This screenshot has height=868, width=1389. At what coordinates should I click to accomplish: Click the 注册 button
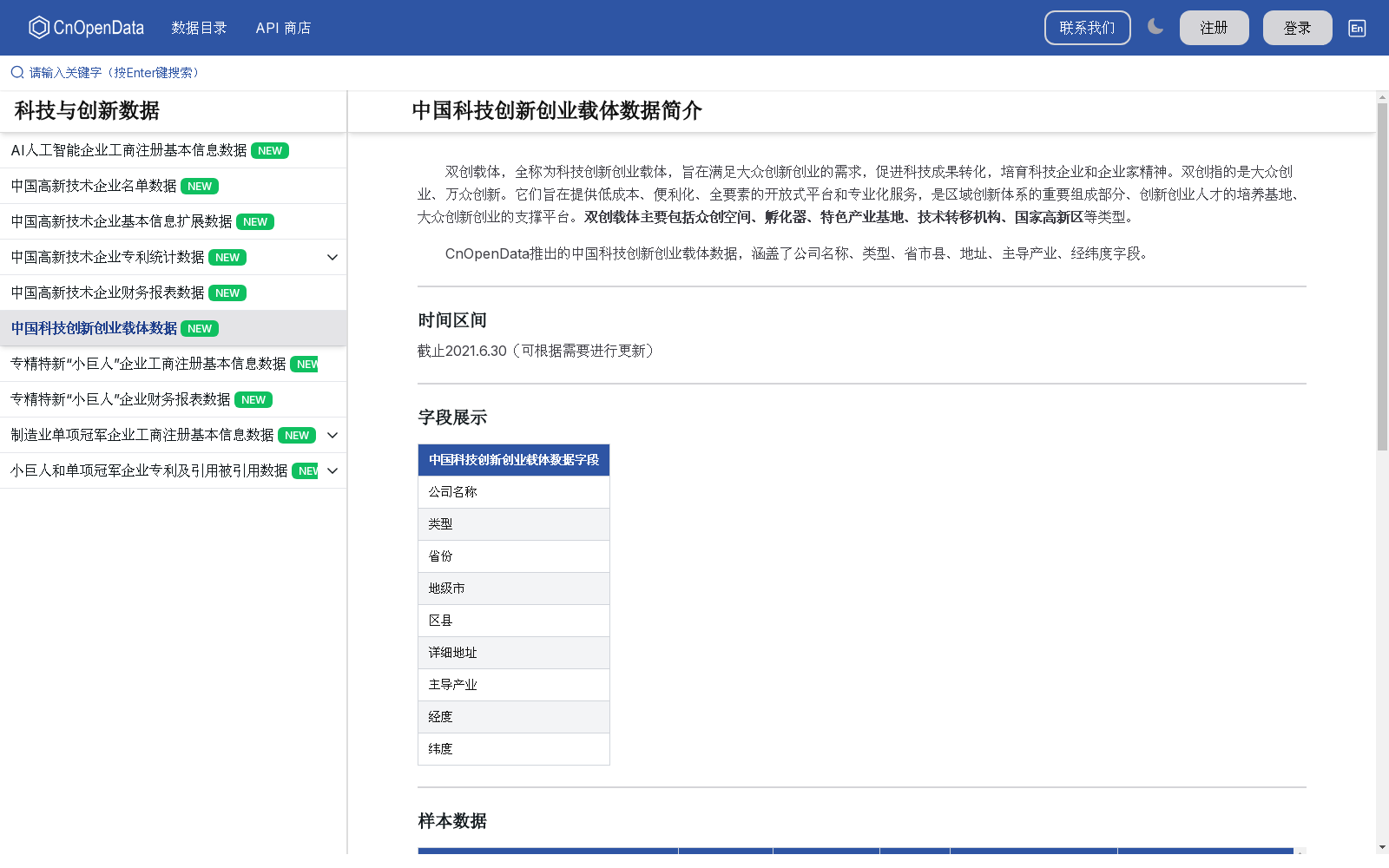click(1214, 28)
